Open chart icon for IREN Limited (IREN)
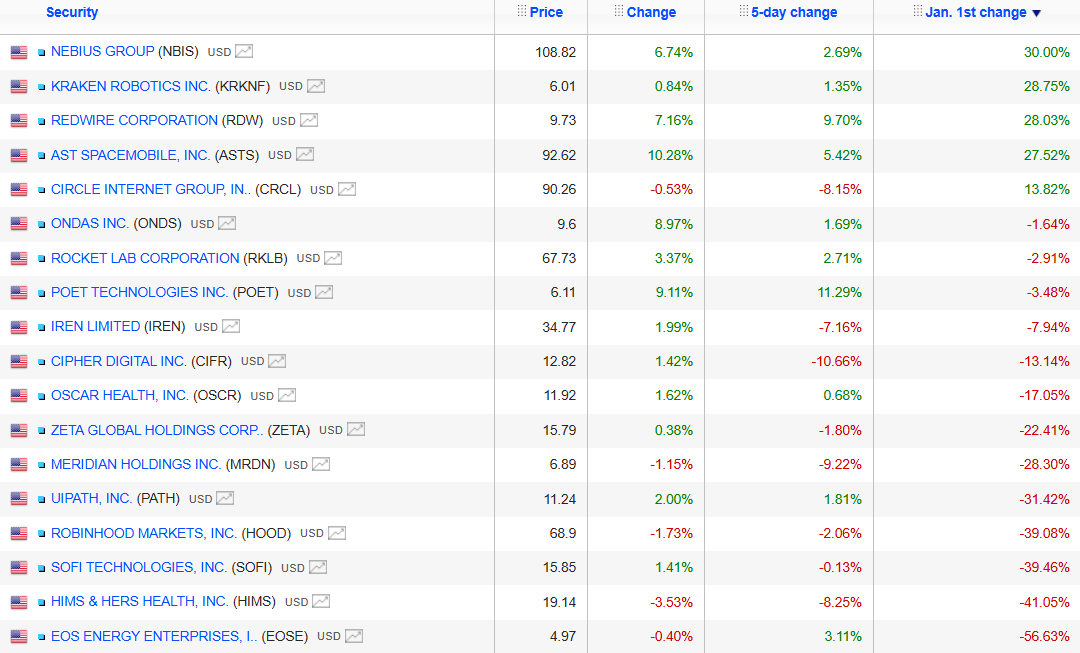The height and width of the screenshot is (653, 1080). coord(231,326)
